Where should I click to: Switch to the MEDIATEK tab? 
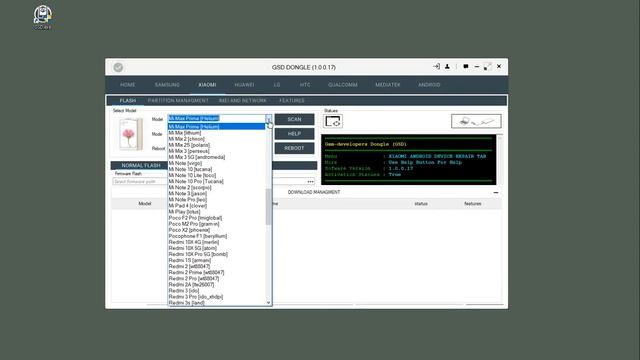388,85
